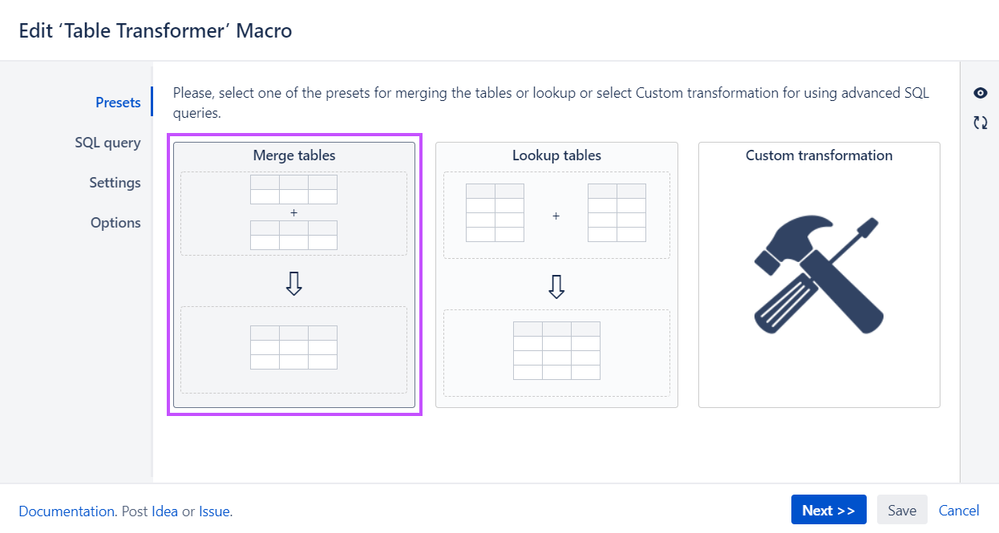Click the Save button
The image size is (999, 533).
tap(902, 510)
